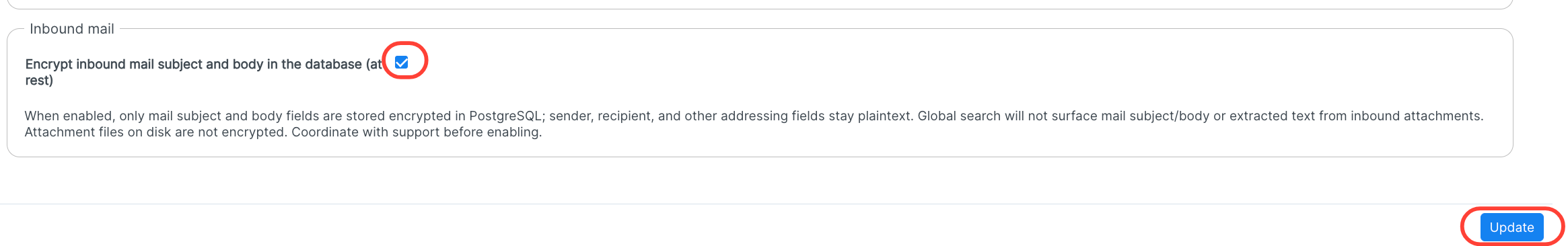Screen dimensions: 1568x246
Task: Click the word 'PostgreSQL' in the help text
Action: pos(505,116)
